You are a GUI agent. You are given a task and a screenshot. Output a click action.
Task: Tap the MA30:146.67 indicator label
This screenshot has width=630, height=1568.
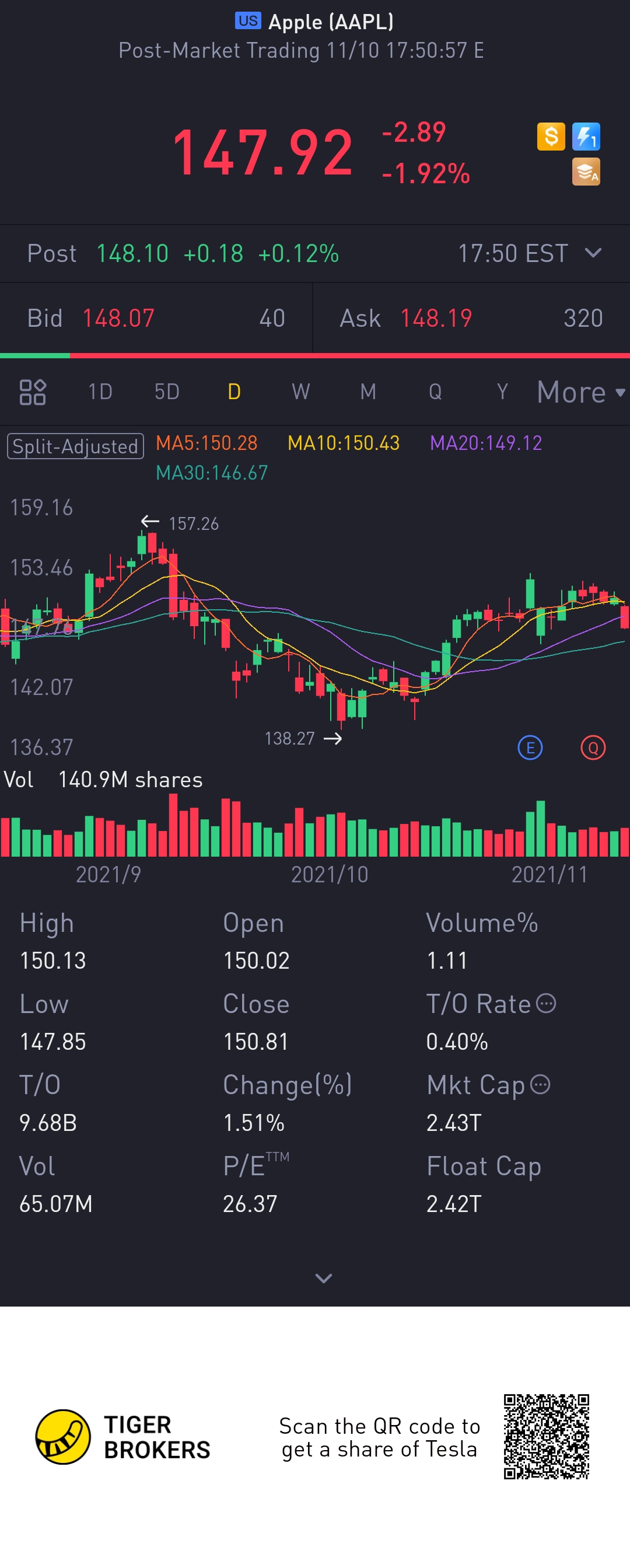(x=212, y=472)
